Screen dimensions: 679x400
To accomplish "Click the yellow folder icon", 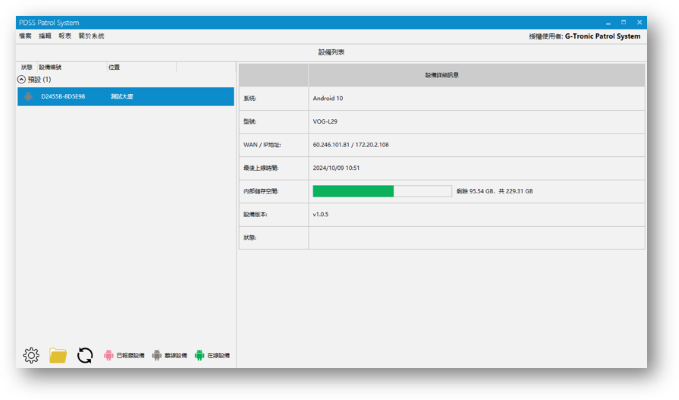I will [58, 355].
